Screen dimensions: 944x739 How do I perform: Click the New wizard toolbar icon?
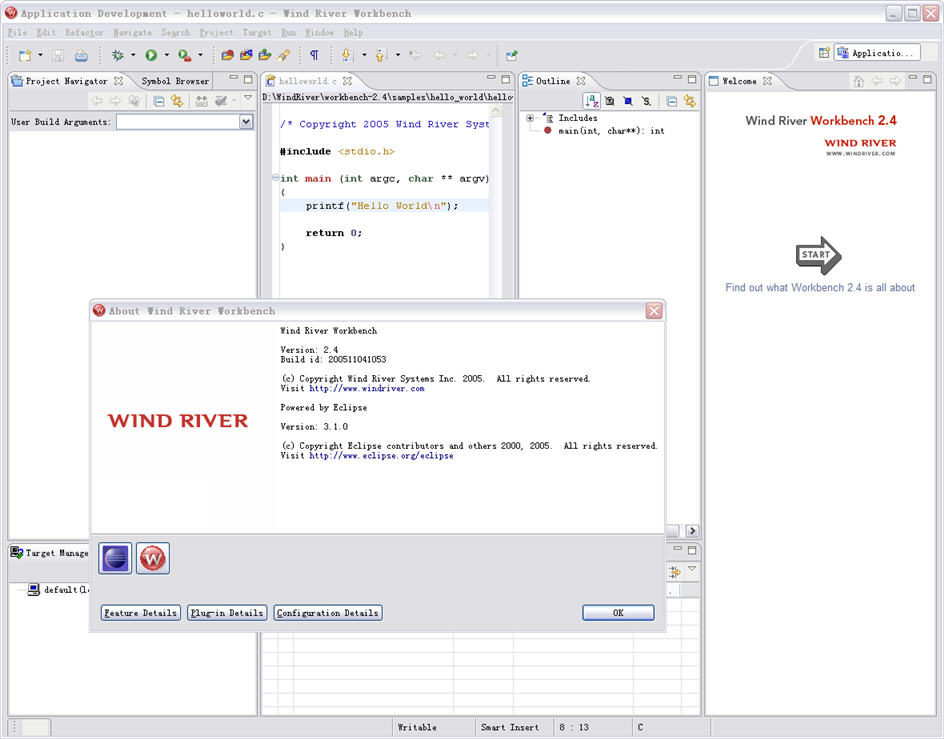pos(25,55)
